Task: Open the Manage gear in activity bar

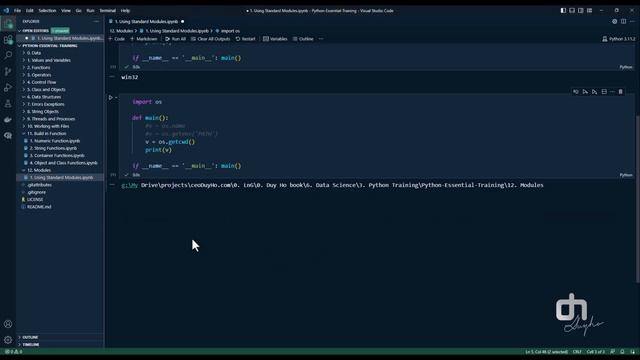Action: [8, 340]
